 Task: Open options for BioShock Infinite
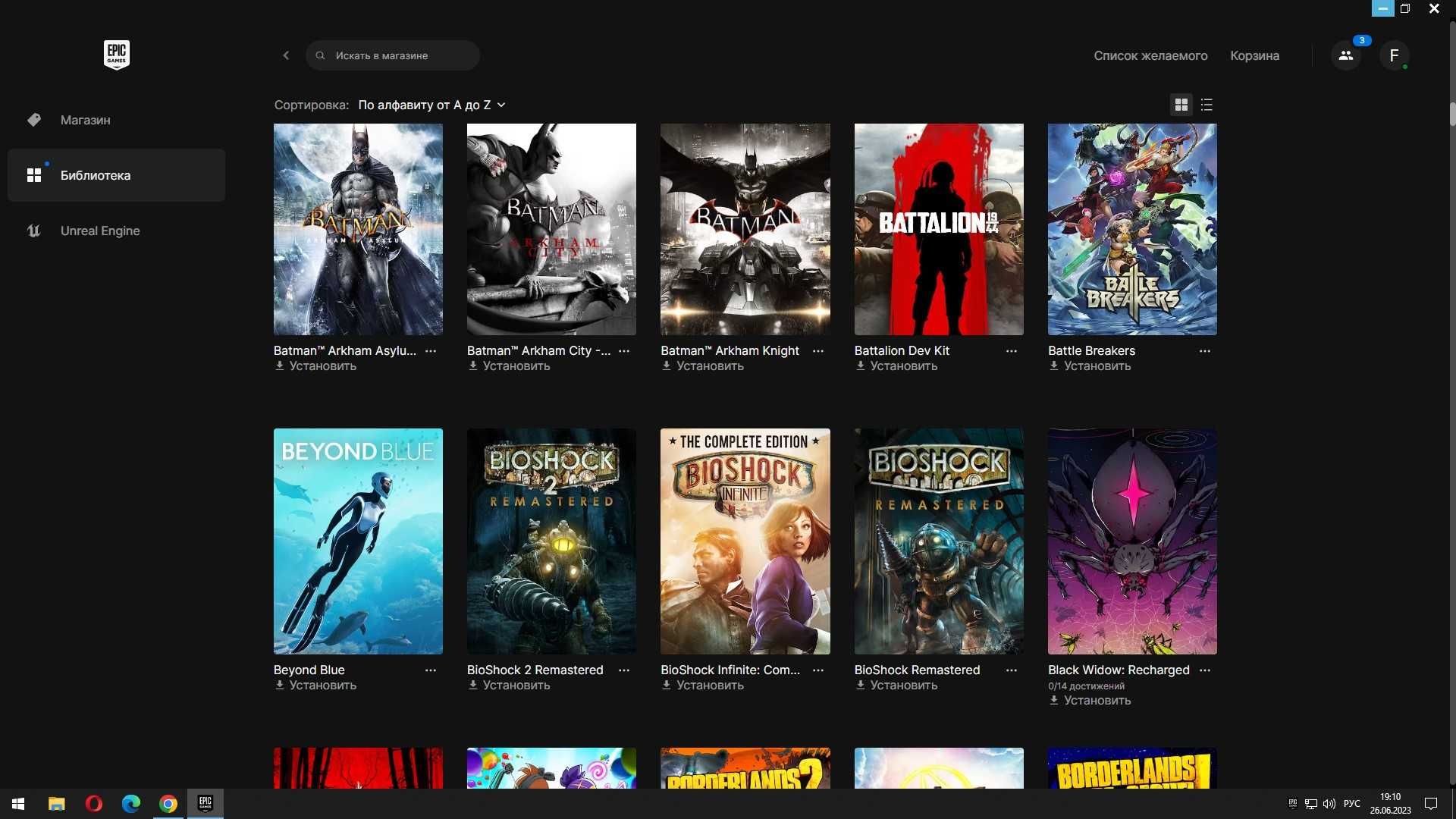pos(818,670)
